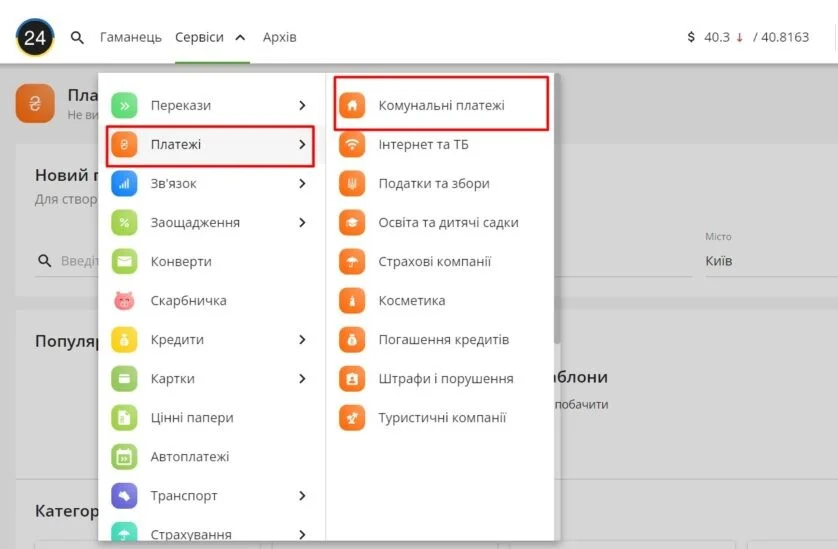Click the Страхування teal umbrella icon
This screenshot has height=549, width=838.
pyautogui.click(x=124, y=531)
